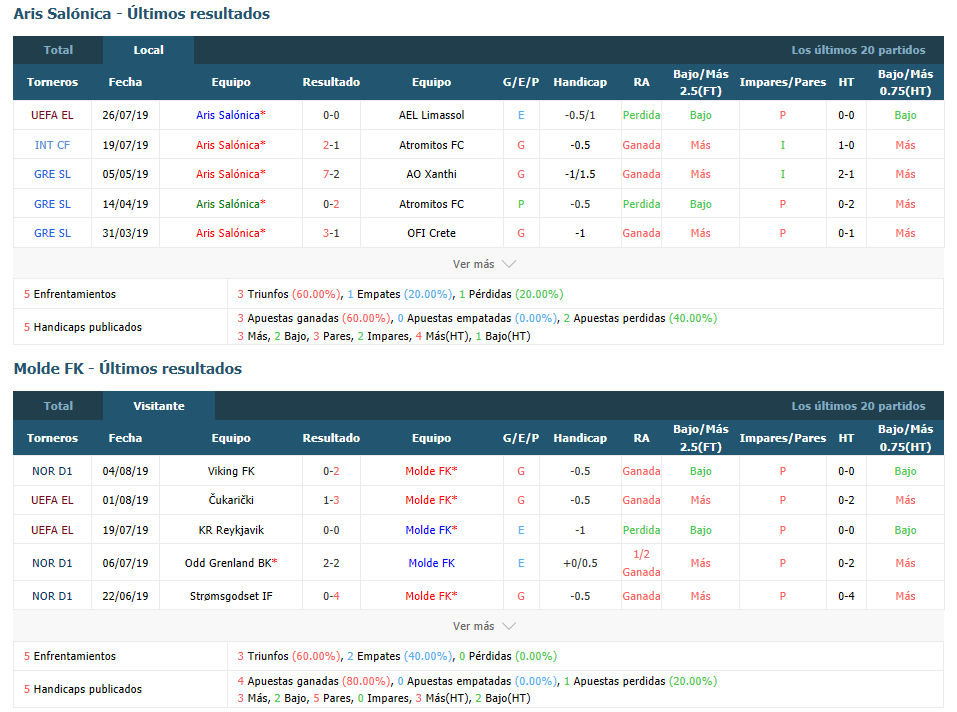Viewport: 957px width, 712px height.
Task: Click Handicap column header in Aris table
Action: [x=580, y=82]
